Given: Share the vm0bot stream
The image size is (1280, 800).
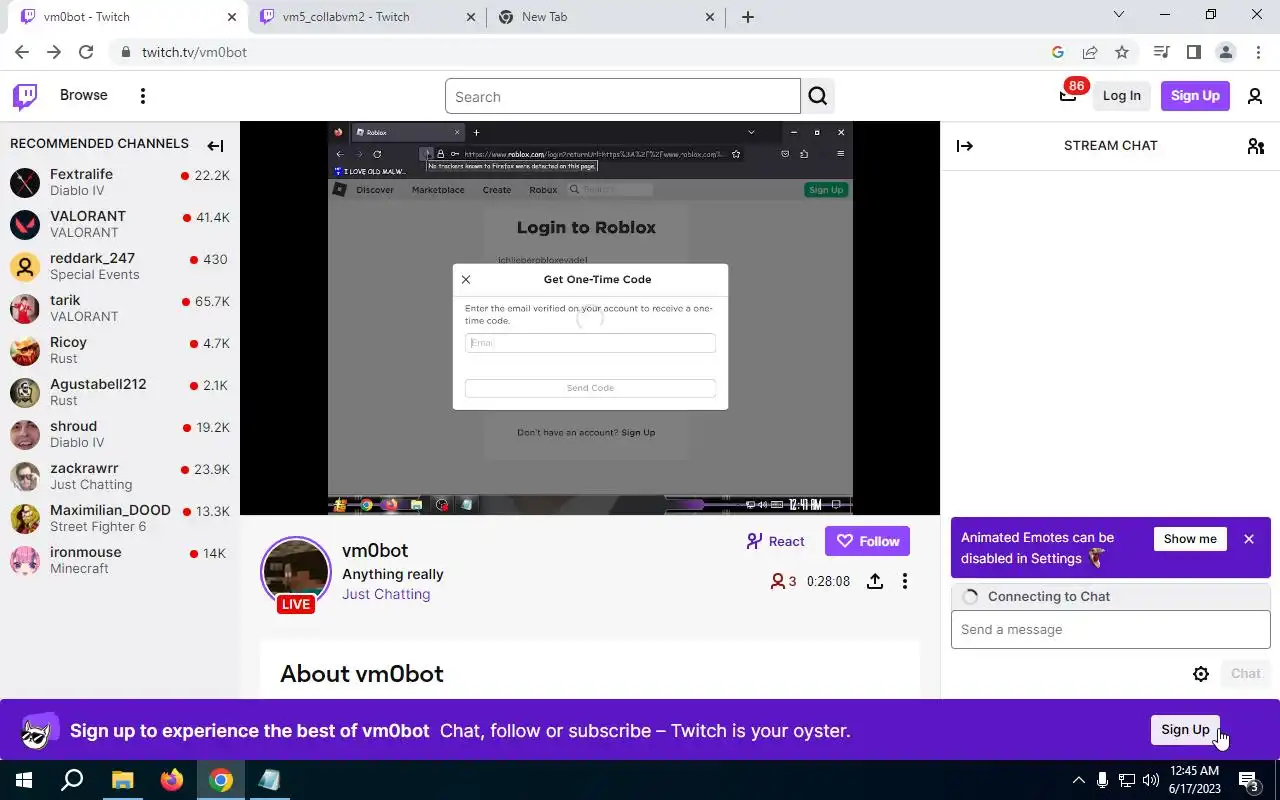Looking at the screenshot, I should (875, 581).
